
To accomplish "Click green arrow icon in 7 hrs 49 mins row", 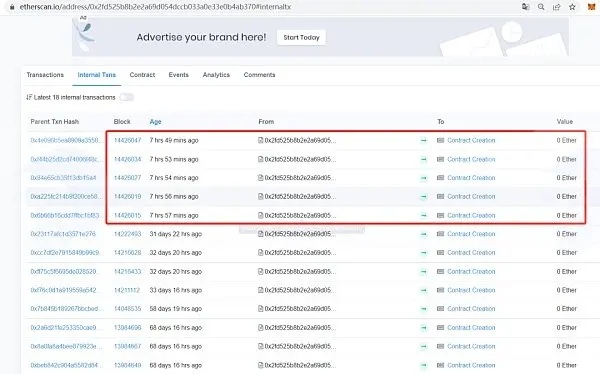I will click(x=424, y=140).
